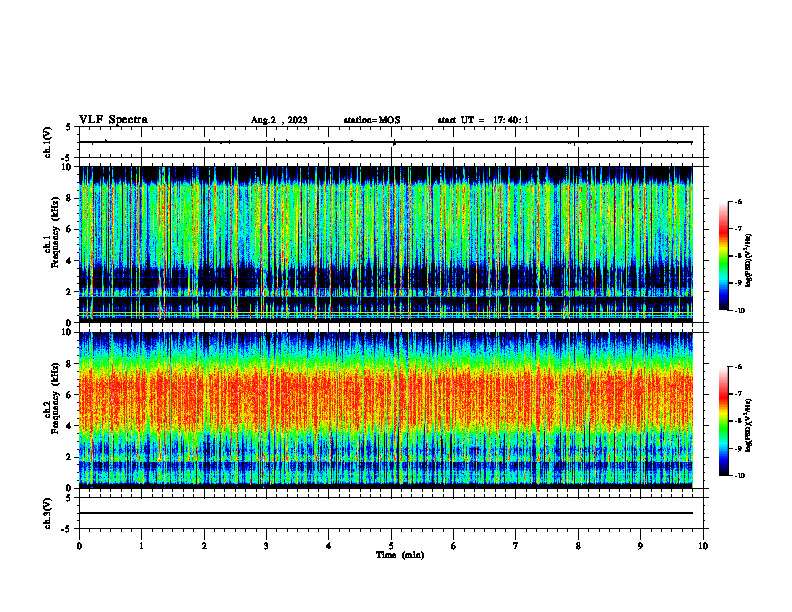Click the log(PSD) label beside ch.1 colour bar
The height and width of the screenshot is (612, 792).
[x=748, y=260]
